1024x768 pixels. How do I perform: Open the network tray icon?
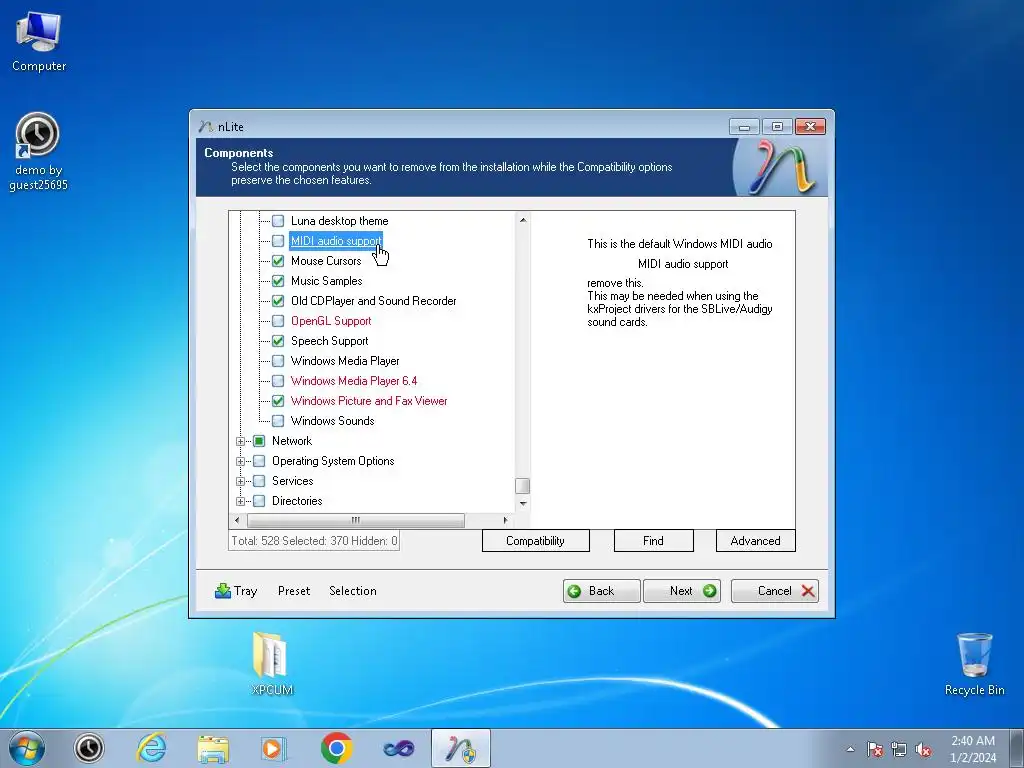pos(899,749)
